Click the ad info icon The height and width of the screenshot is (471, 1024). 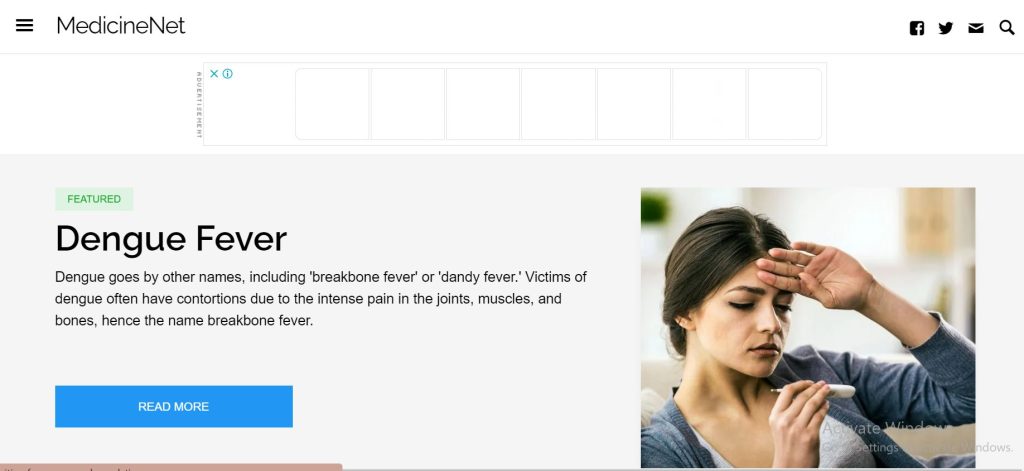[227, 74]
